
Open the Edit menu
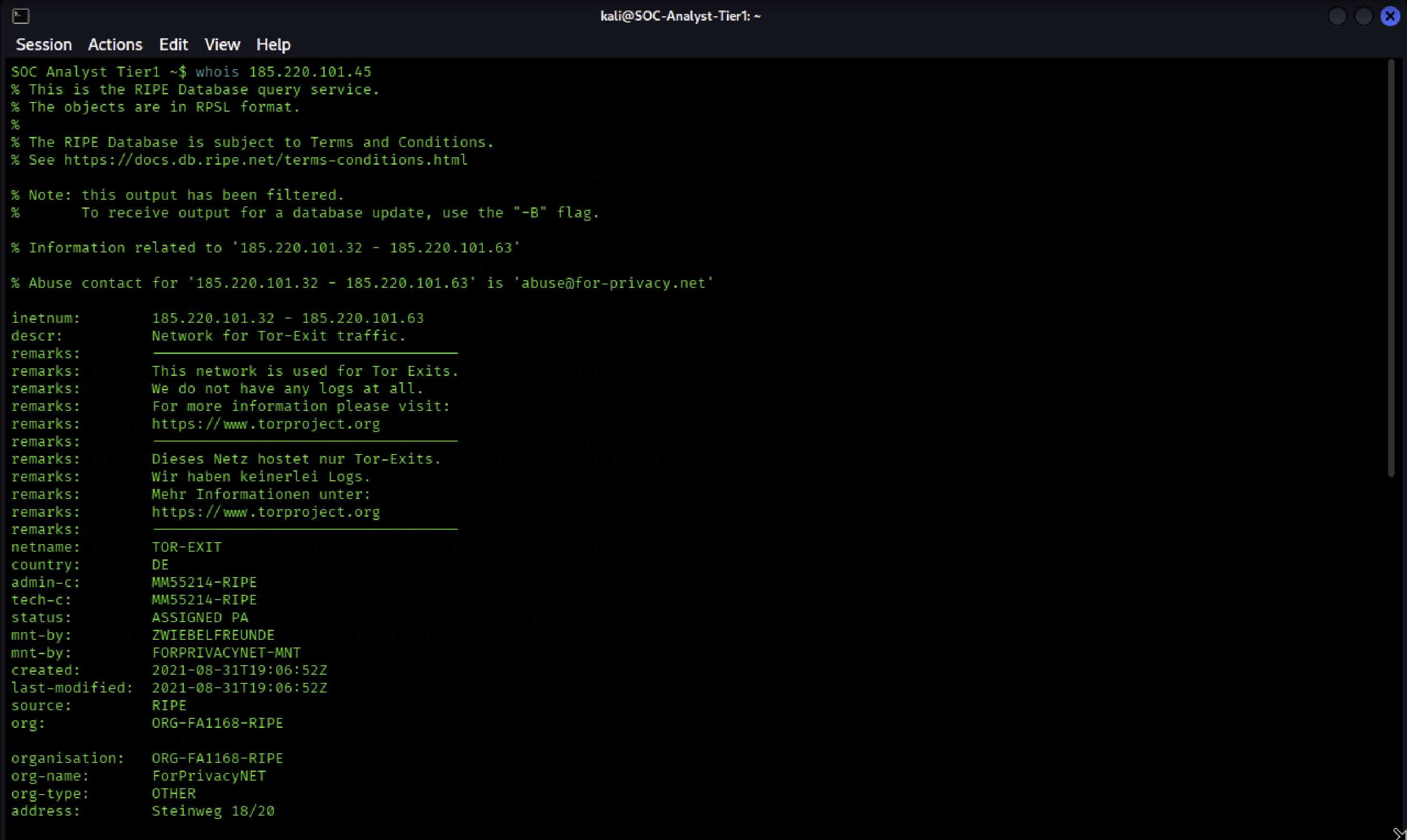pyautogui.click(x=173, y=45)
